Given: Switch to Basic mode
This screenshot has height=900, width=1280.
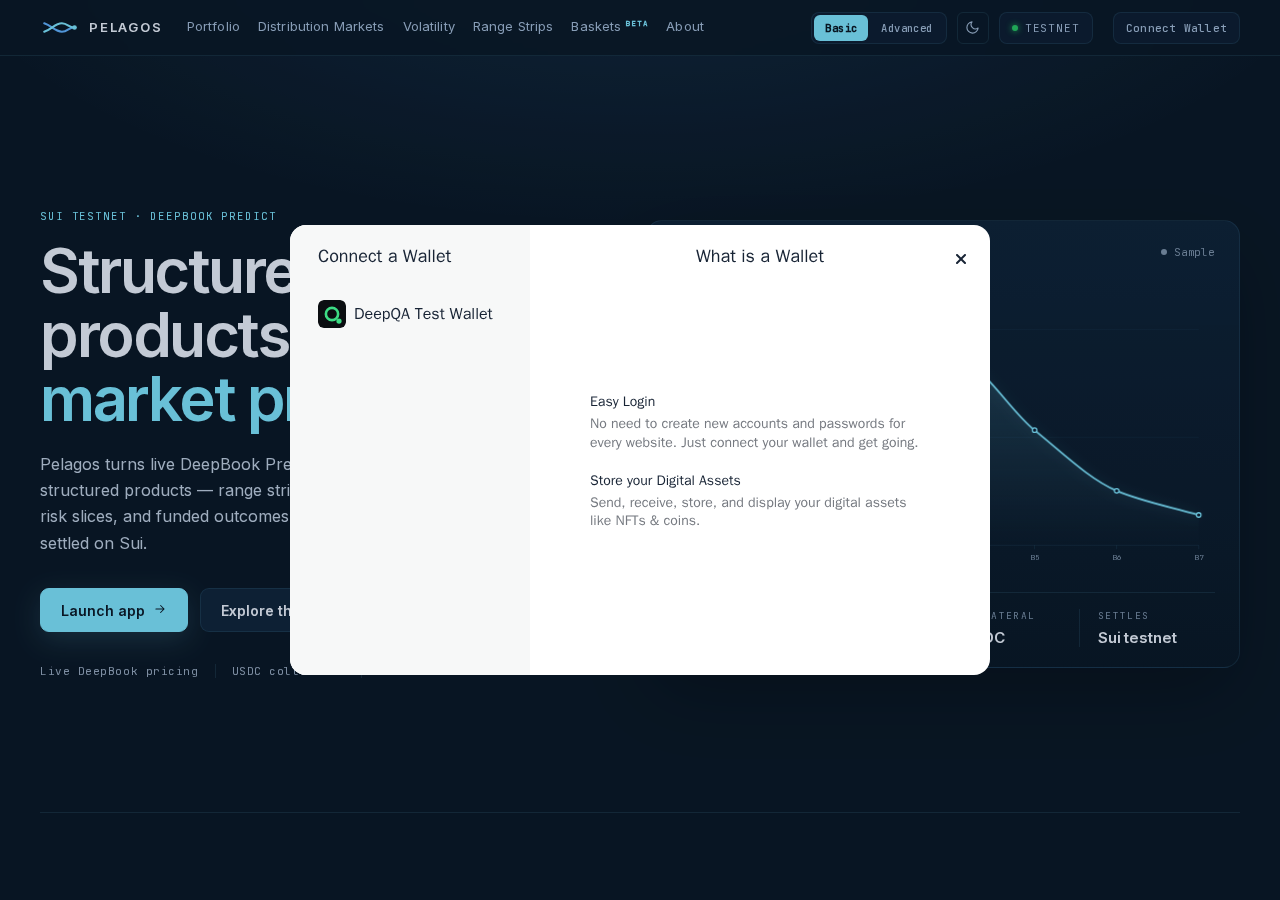Looking at the screenshot, I should (x=841, y=28).
